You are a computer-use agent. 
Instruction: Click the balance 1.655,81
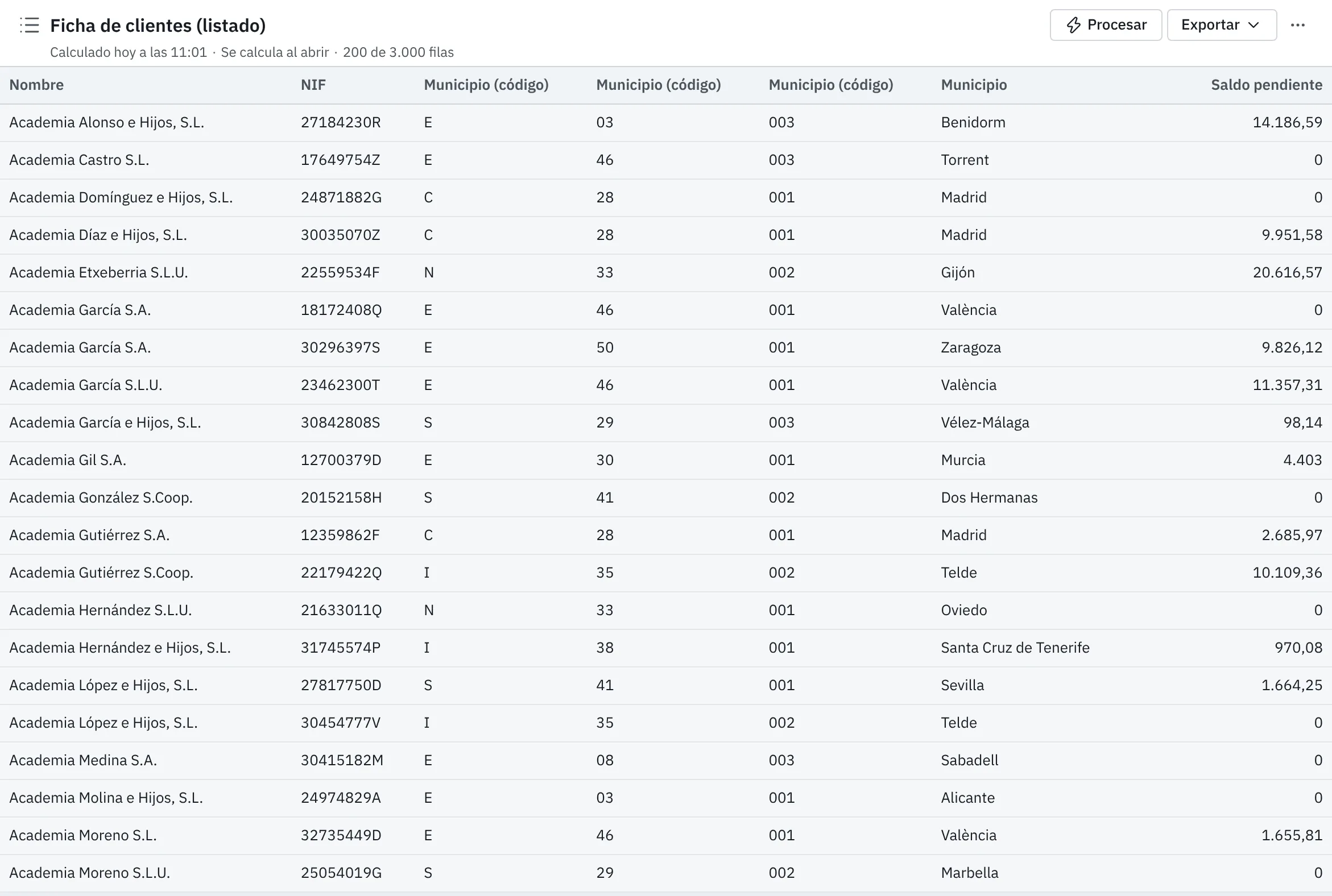point(1292,835)
